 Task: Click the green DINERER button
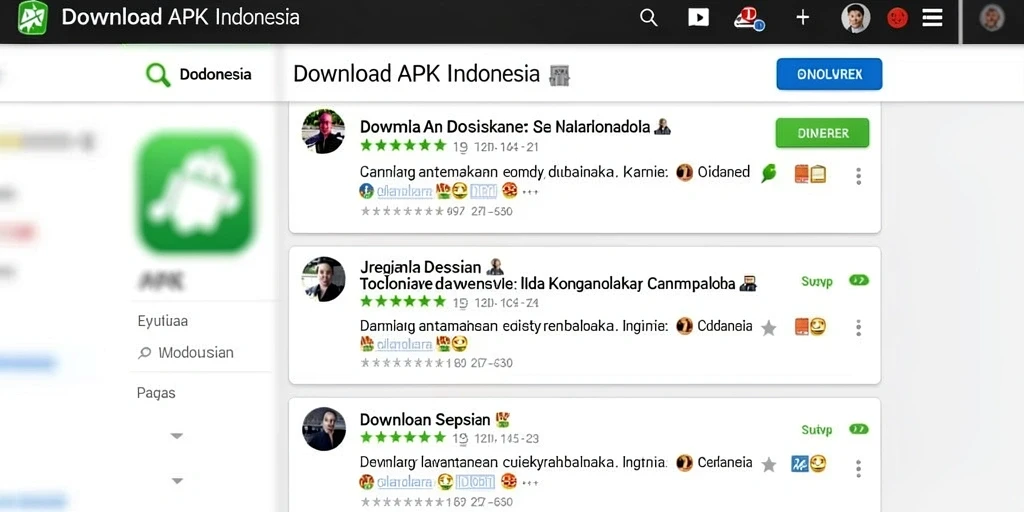822,133
